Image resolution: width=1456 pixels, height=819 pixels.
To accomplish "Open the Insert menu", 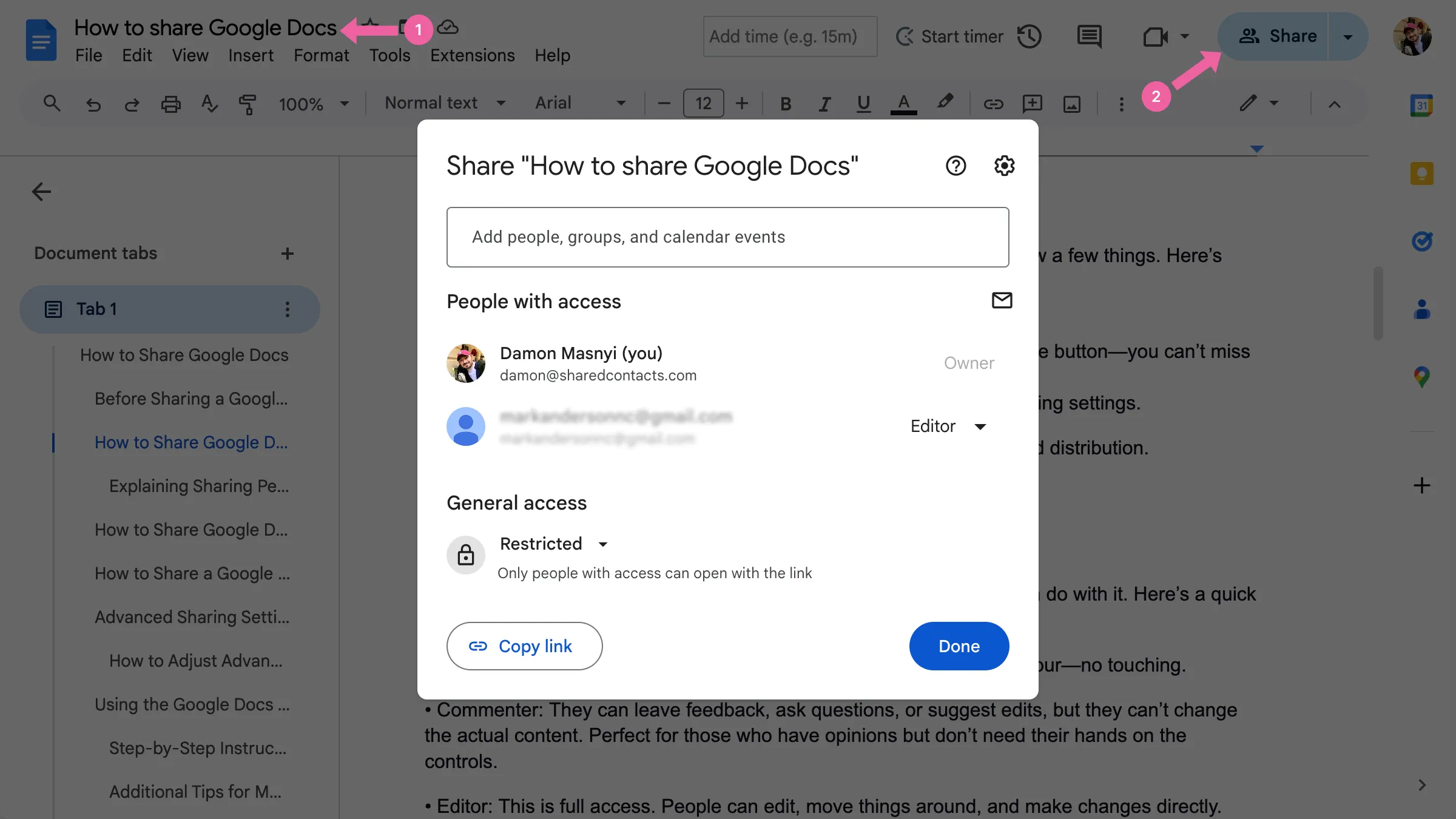I will tap(251, 55).
